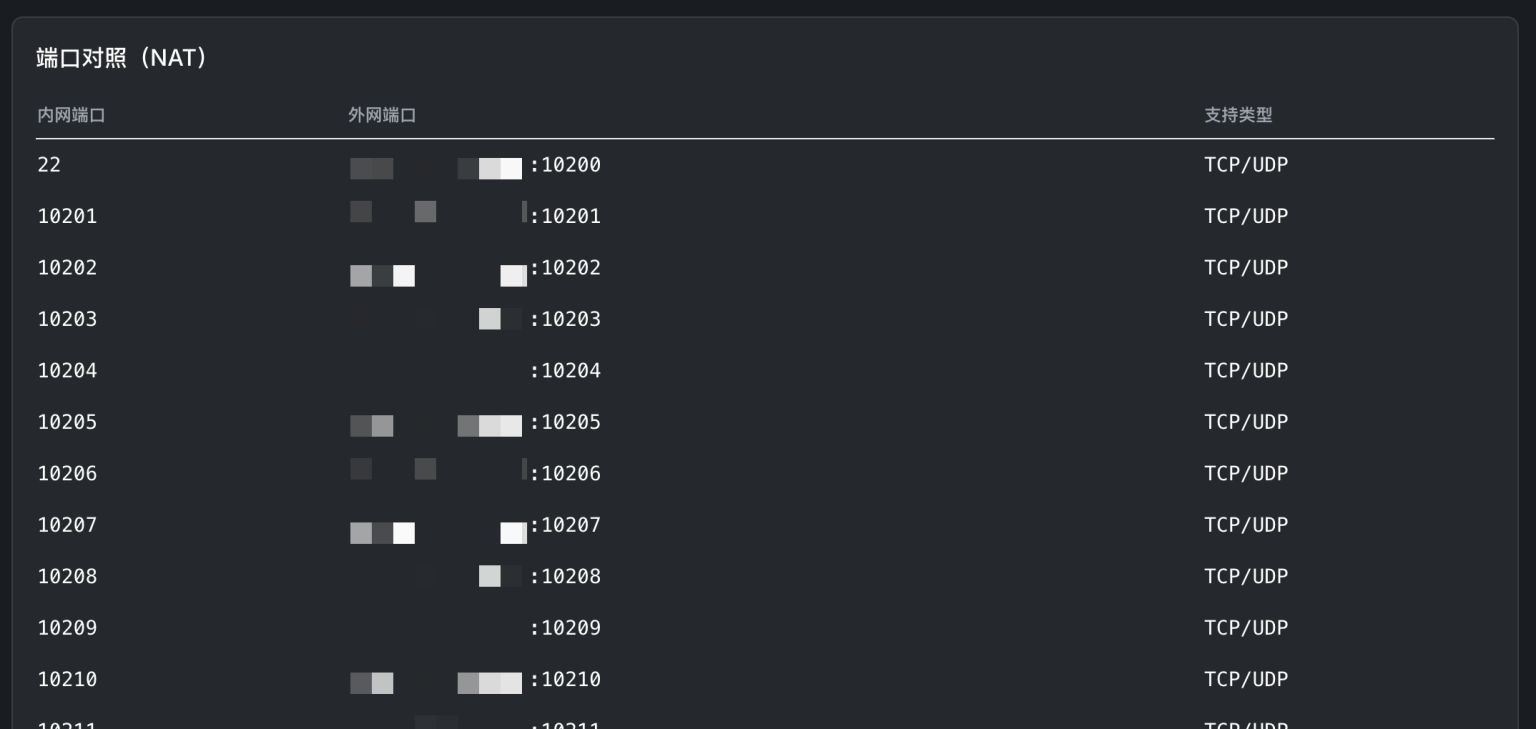Click the :10210 external port text
The width and height of the screenshot is (1536, 729).
[x=566, y=679]
